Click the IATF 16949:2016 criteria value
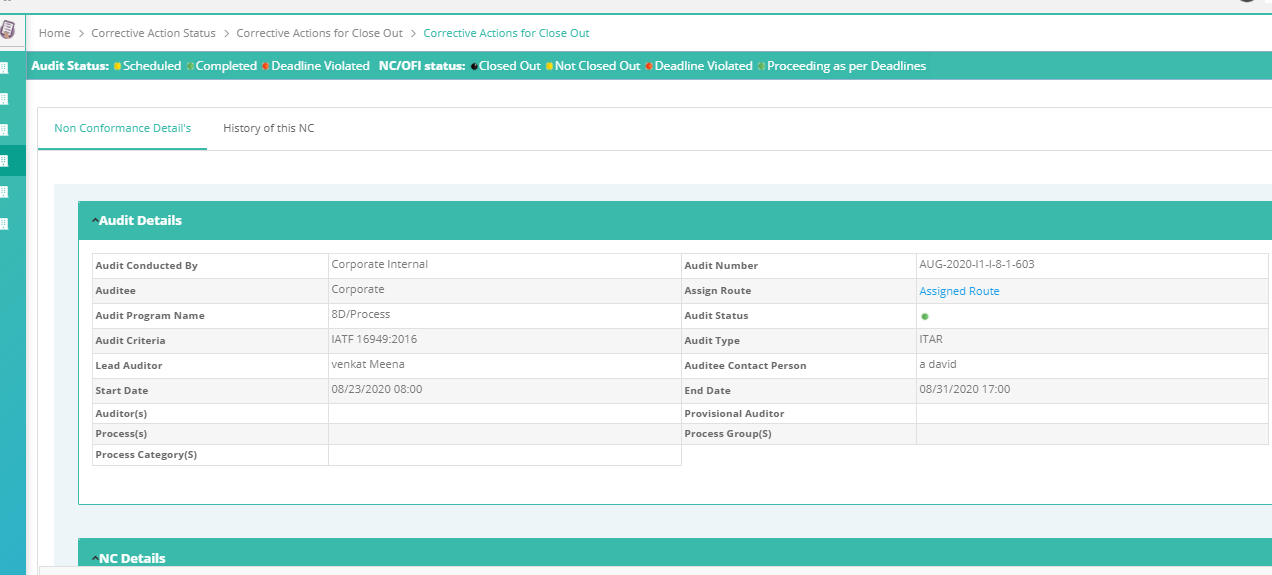 [x=374, y=340]
